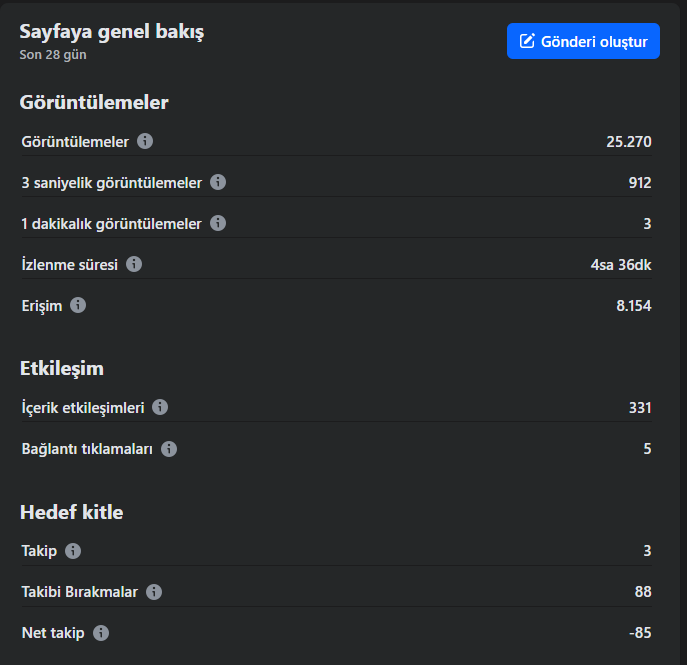
Task: Show info for 3 saniyelik görüntülemeler
Action: [x=218, y=182]
